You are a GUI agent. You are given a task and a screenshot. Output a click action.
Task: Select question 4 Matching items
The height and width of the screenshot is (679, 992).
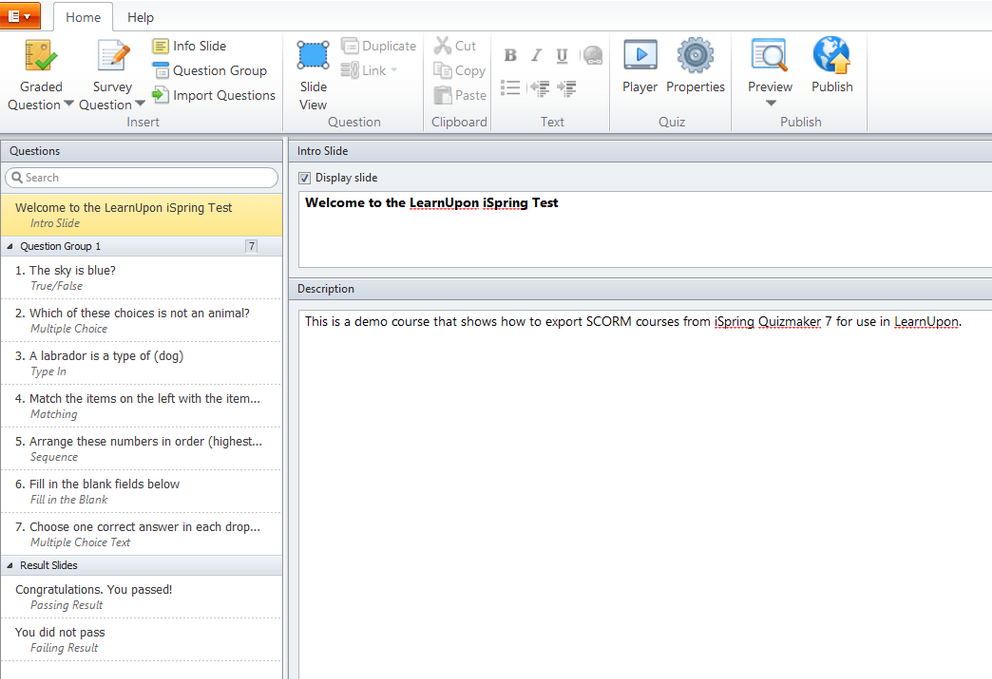141,406
